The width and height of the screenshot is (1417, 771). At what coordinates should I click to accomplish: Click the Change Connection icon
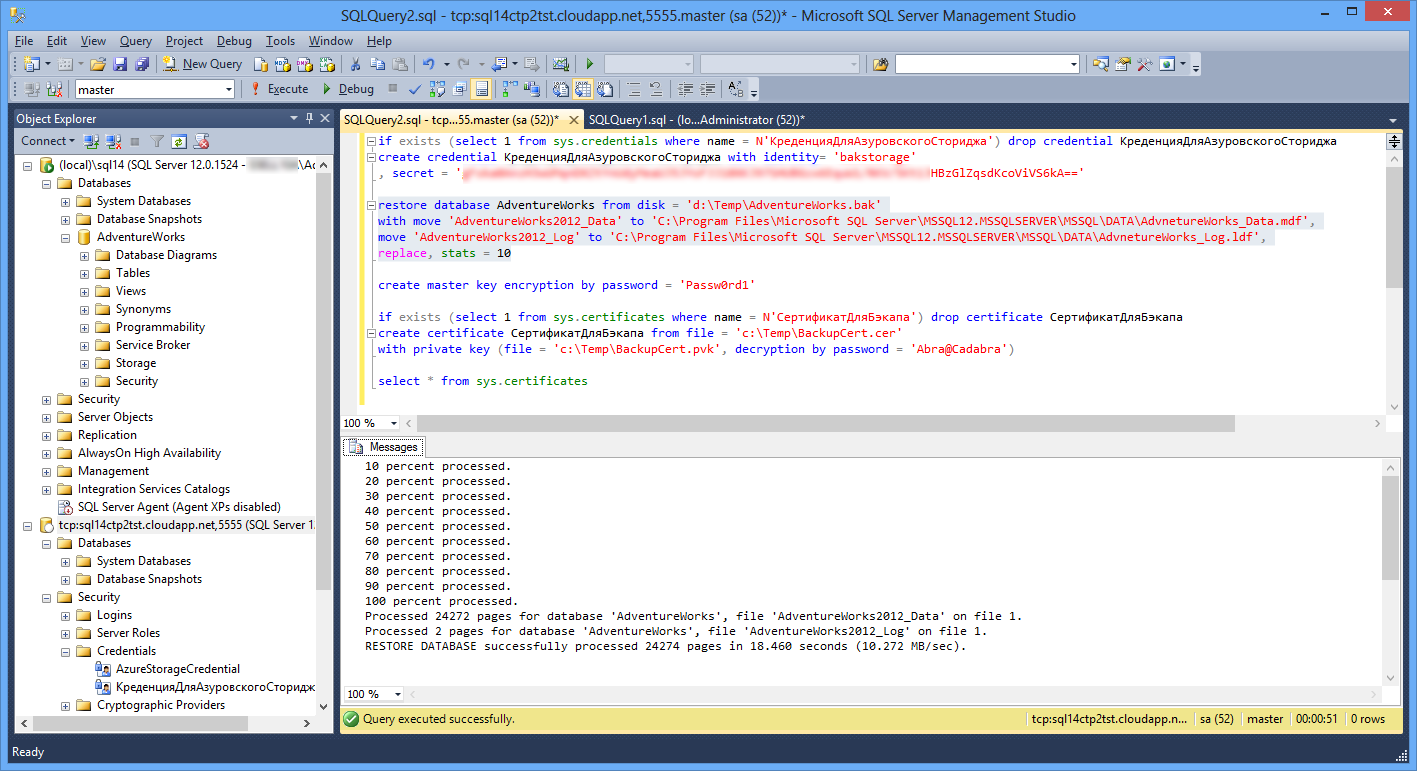pos(54,89)
